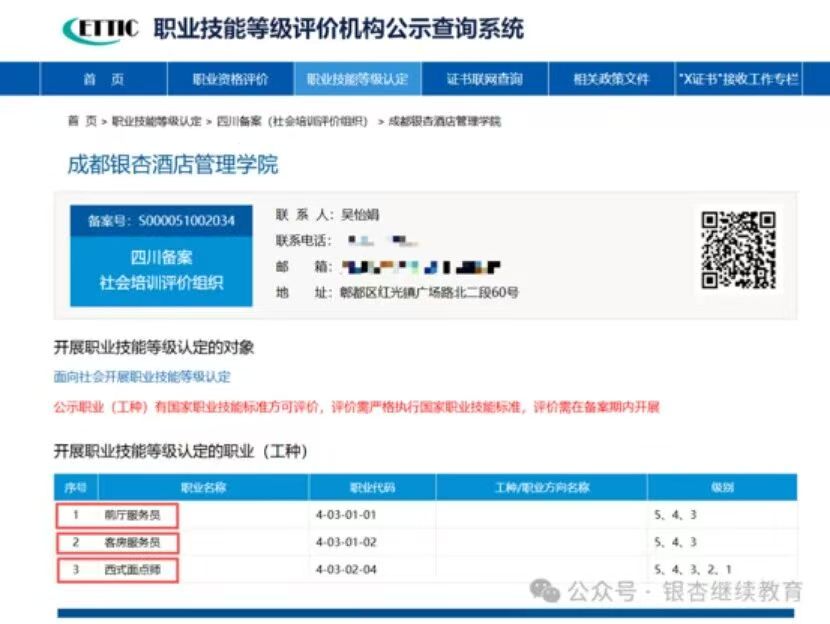Click the red 公示职业(工种) notice text
This screenshot has height=624, width=830.
356,407
